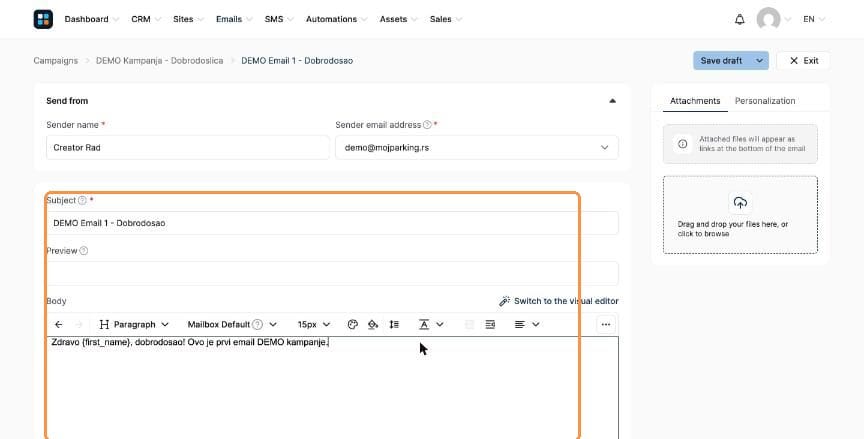Open DEMO Kampanja - Dobrodoslica breadcrumb

point(159,61)
